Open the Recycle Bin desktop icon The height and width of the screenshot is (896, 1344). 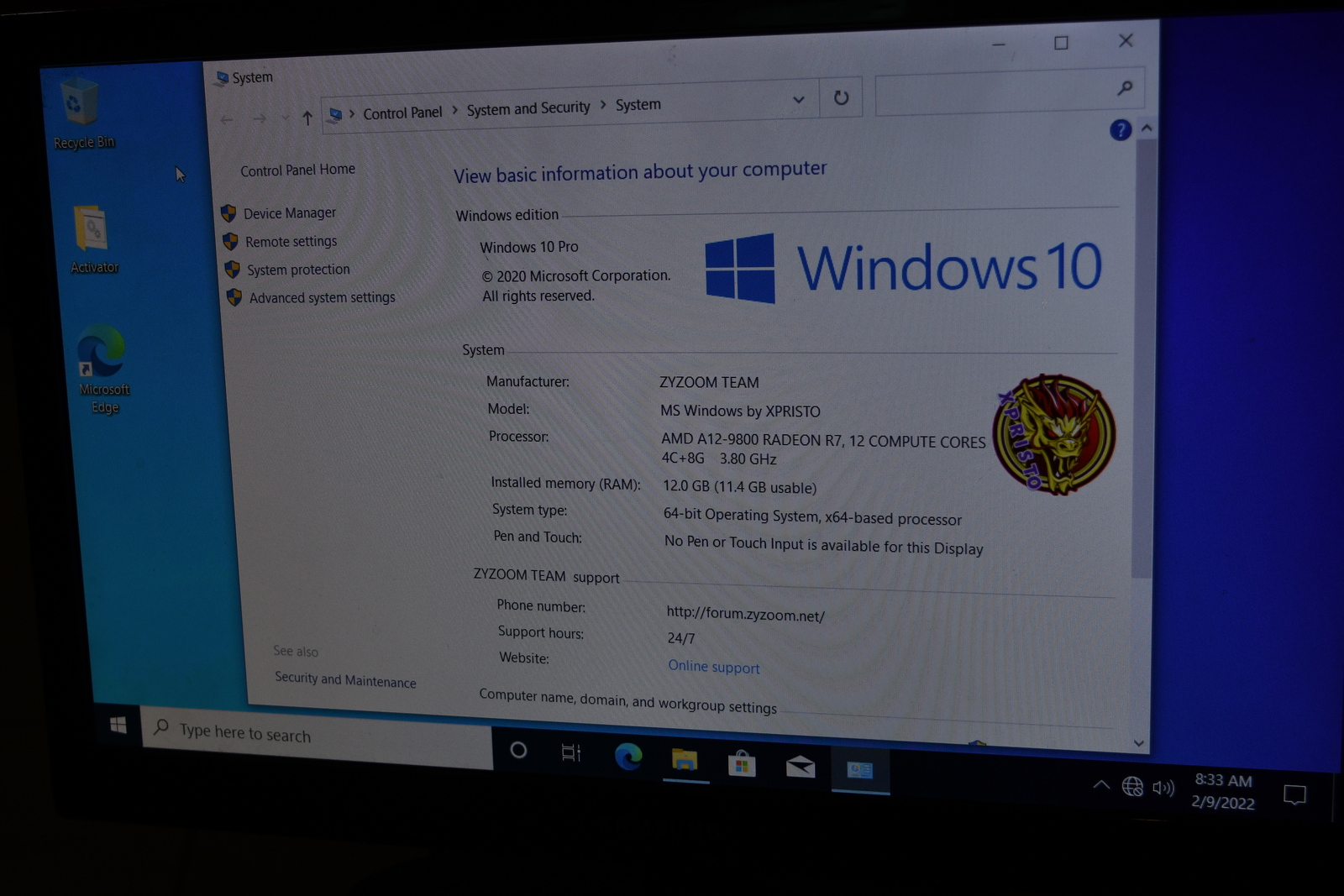(x=81, y=113)
